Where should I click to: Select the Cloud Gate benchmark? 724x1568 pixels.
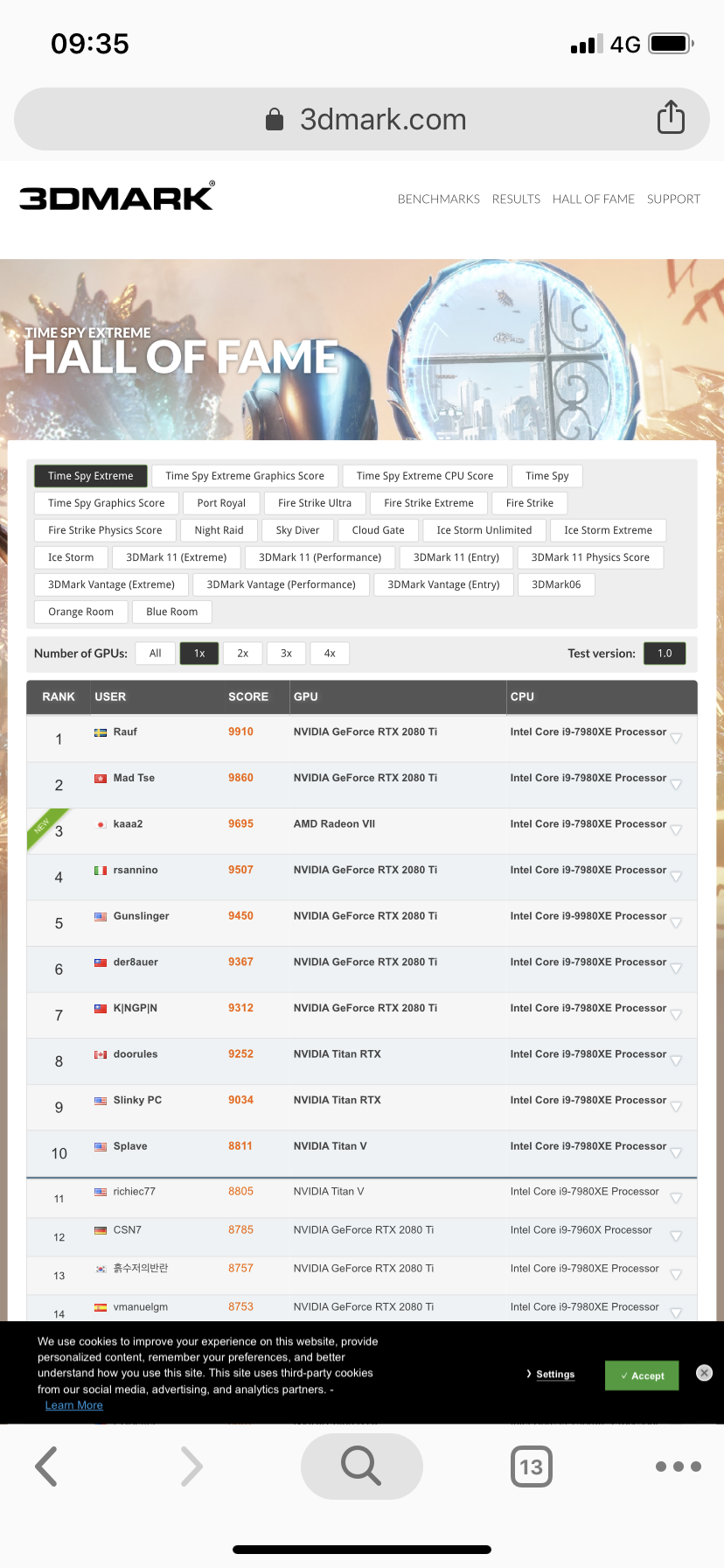(379, 530)
